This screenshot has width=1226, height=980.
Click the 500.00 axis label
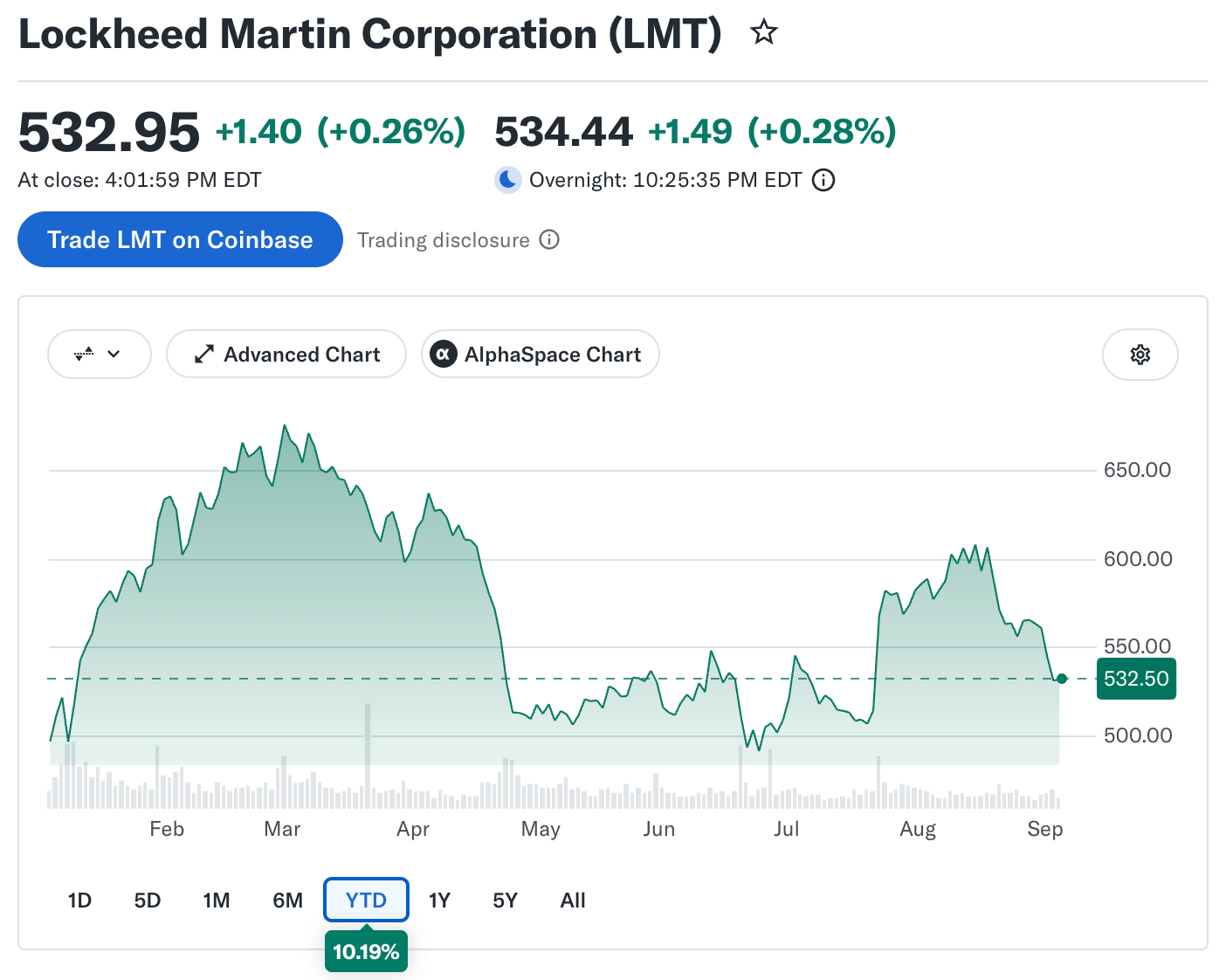coord(1138,735)
